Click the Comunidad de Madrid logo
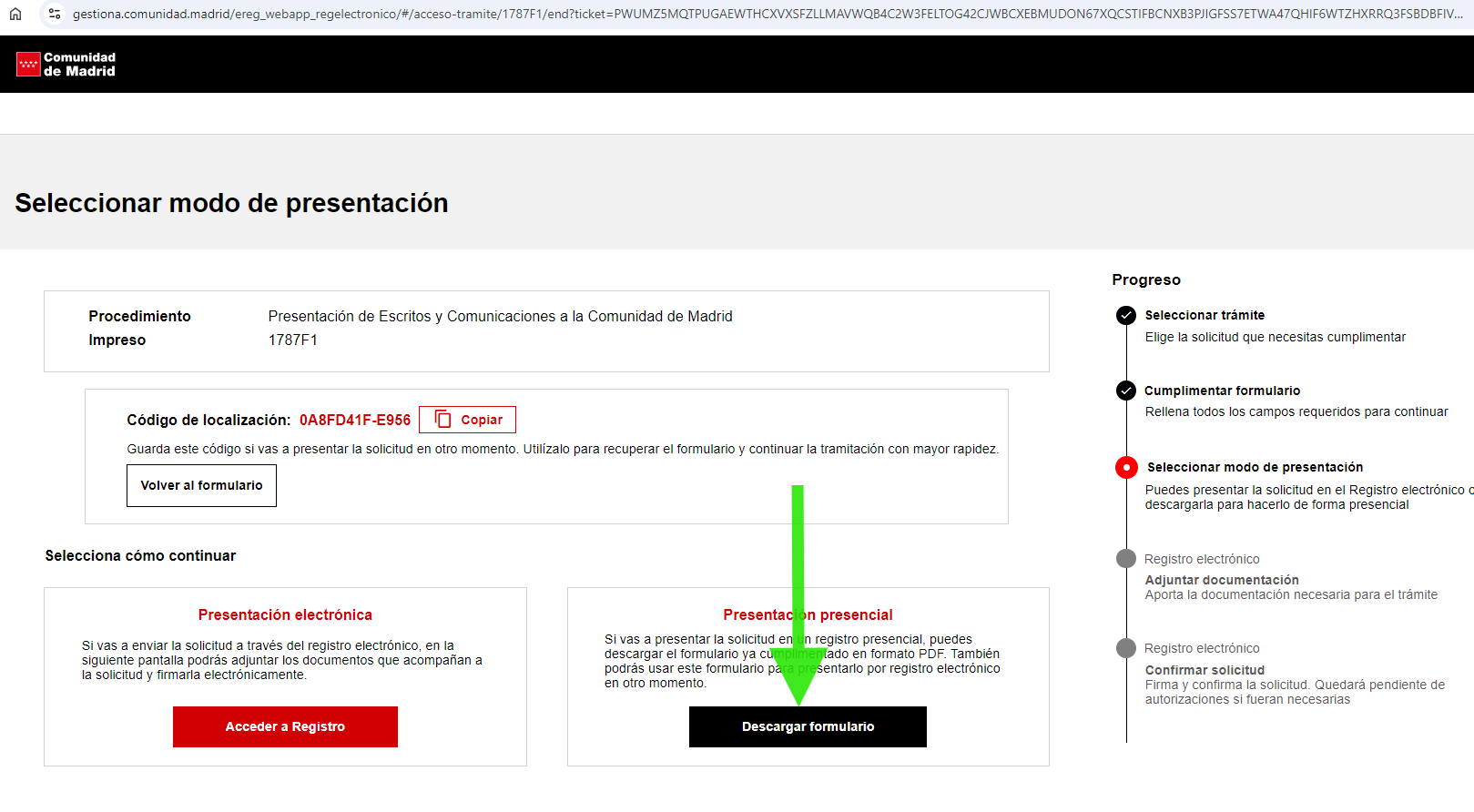This screenshot has width=1474, height=812. tap(66, 64)
